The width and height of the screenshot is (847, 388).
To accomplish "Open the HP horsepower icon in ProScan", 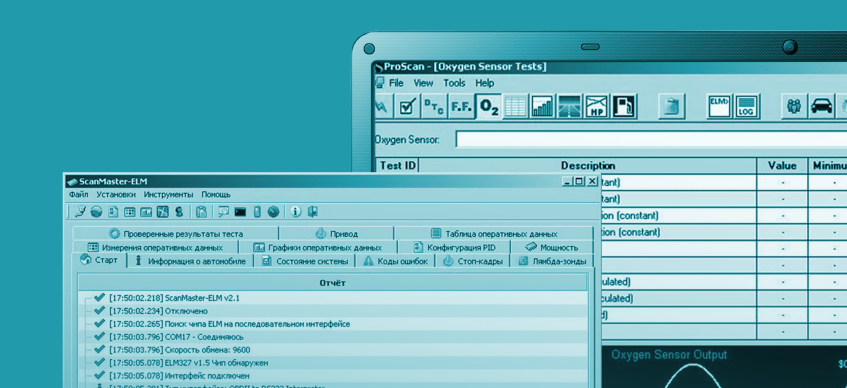I will pos(597,106).
